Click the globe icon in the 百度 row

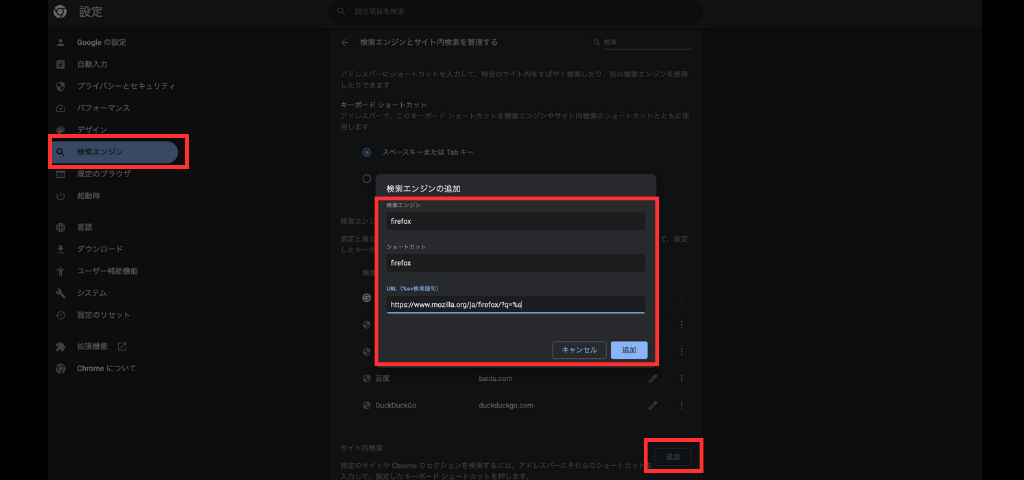pyautogui.click(x=367, y=379)
